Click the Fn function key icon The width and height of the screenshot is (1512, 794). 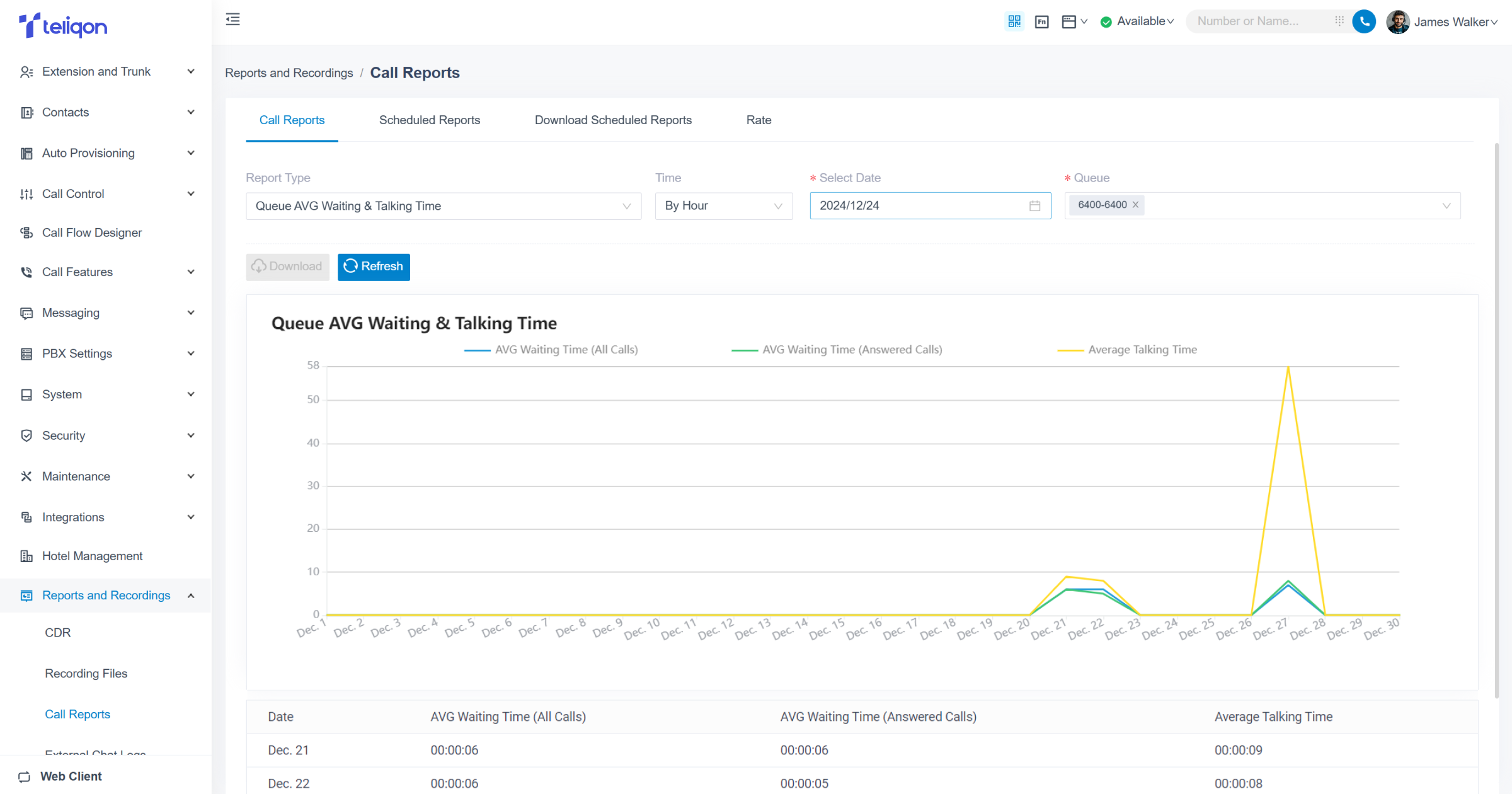[1041, 21]
